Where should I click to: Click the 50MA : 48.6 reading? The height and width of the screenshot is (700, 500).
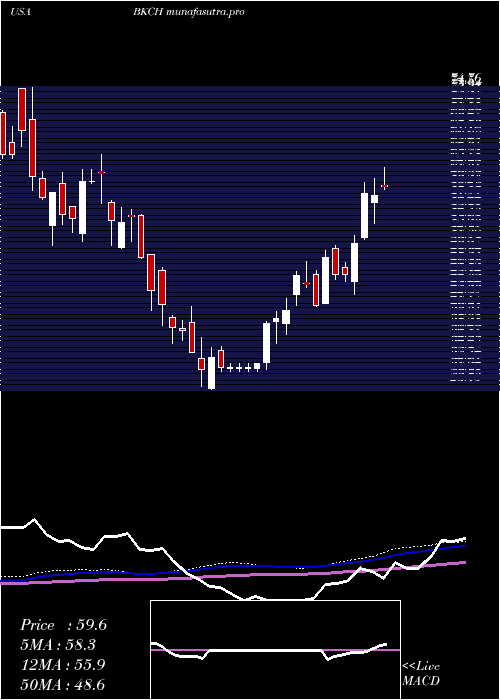click(x=63, y=684)
